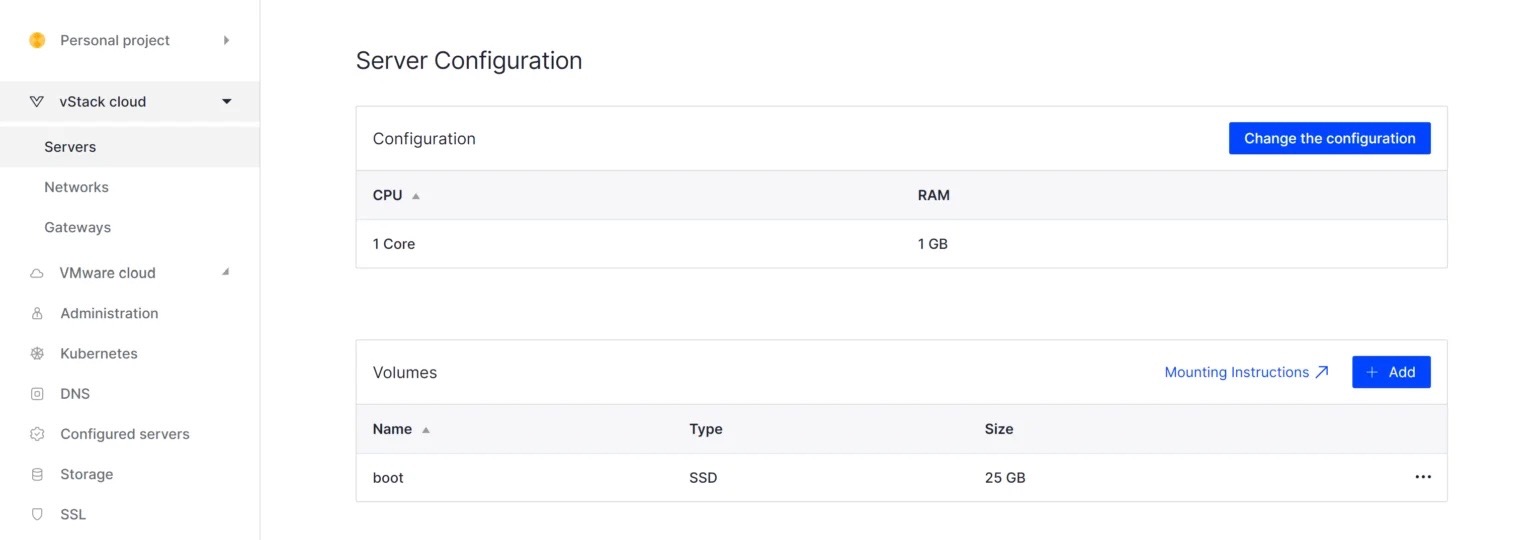Click the SSL shield icon
The height and width of the screenshot is (540, 1525).
[x=37, y=515]
